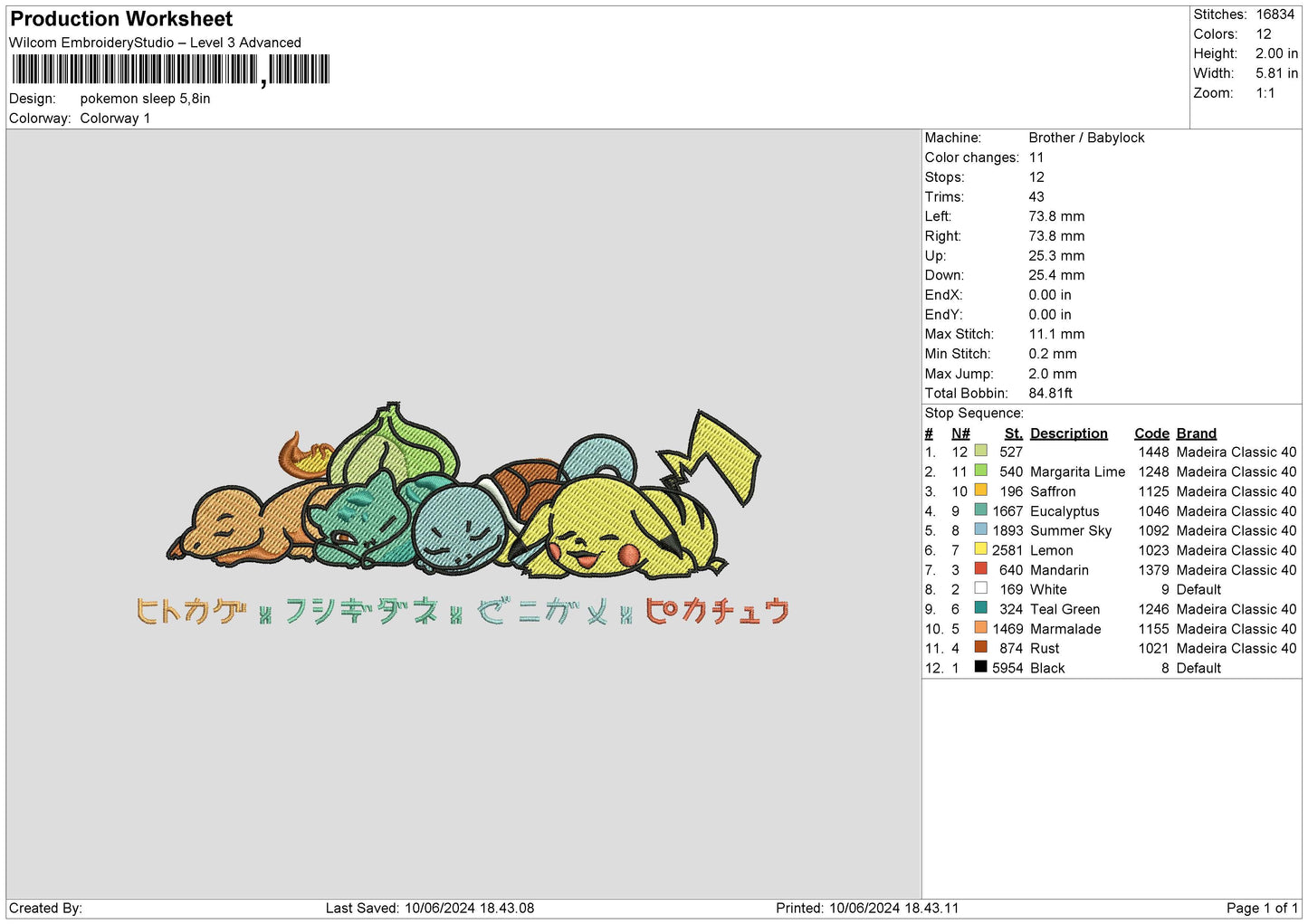1308x924 pixels.
Task: Click the Margarita Lime color swatch
Action: (980, 471)
